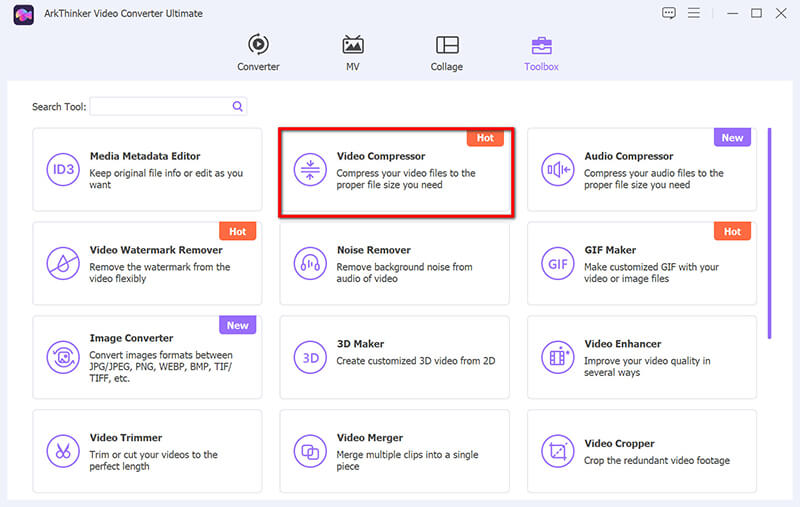This screenshot has height=507, width=800.
Task: Switch to the MV tab
Action: click(353, 53)
